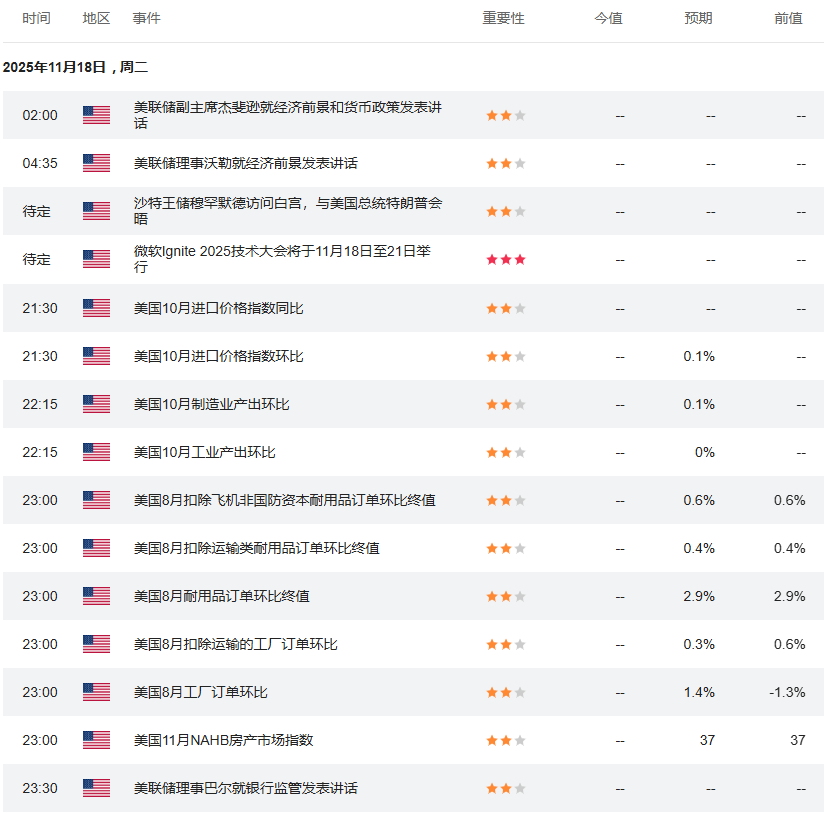The image size is (824, 815).
Task: Open the 美国10月工业产出环比 event
Action: coord(204,452)
